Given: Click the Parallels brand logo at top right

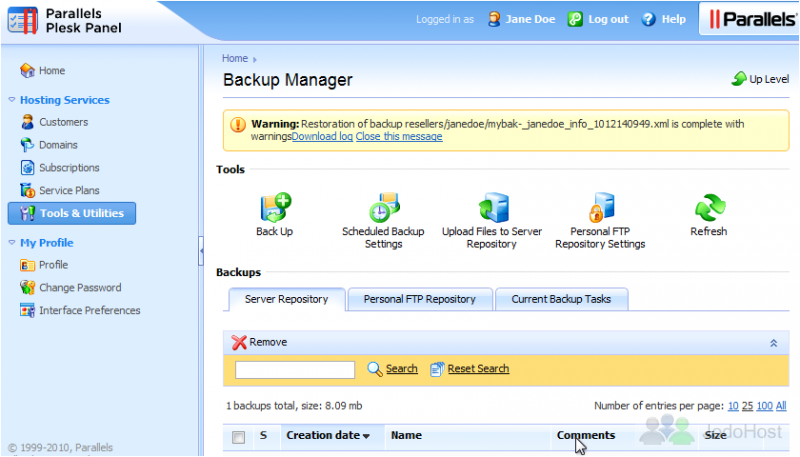Looking at the screenshot, I should click(752, 19).
